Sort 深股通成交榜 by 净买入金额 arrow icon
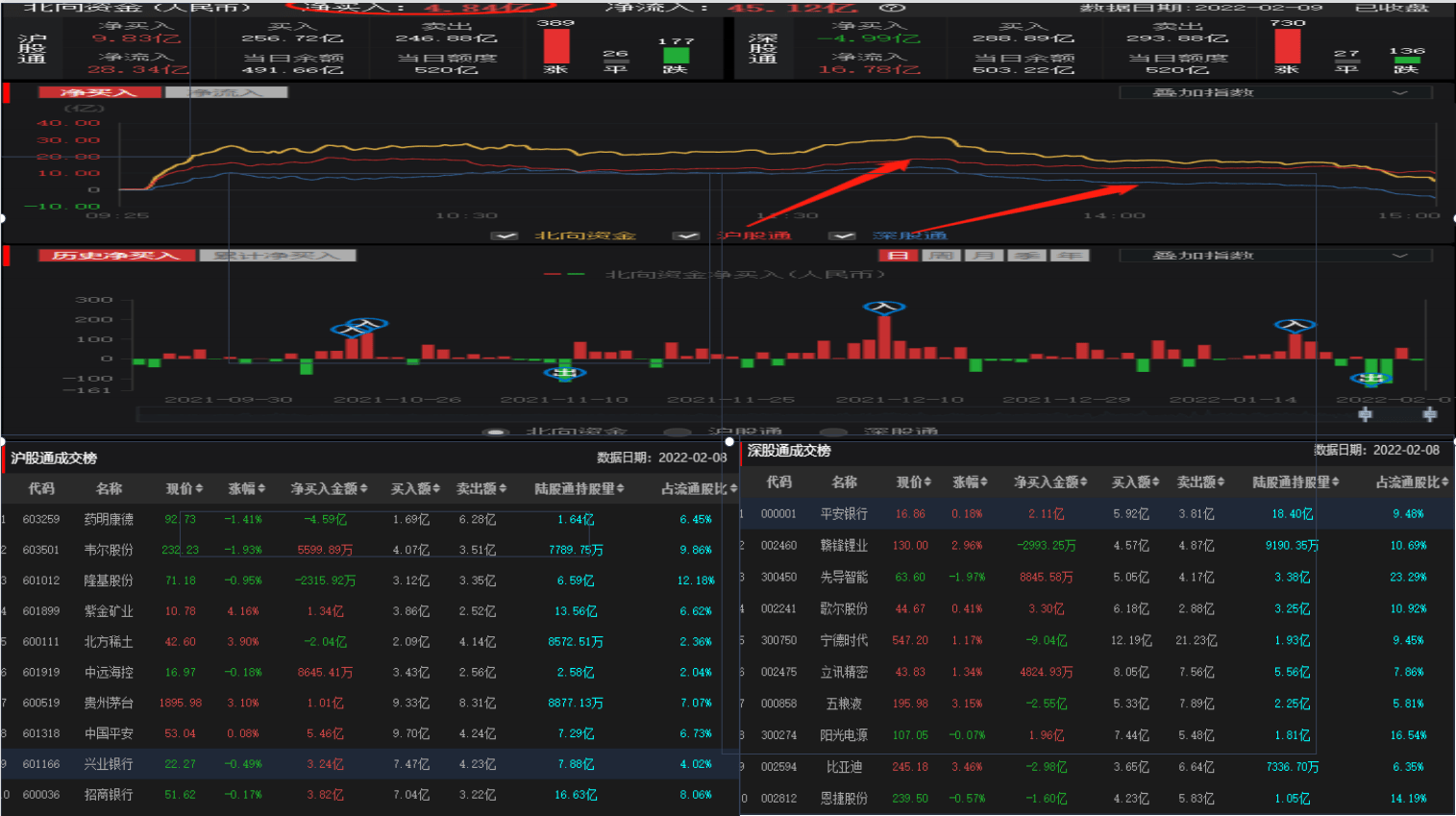The height and width of the screenshot is (816, 1456). (1084, 482)
